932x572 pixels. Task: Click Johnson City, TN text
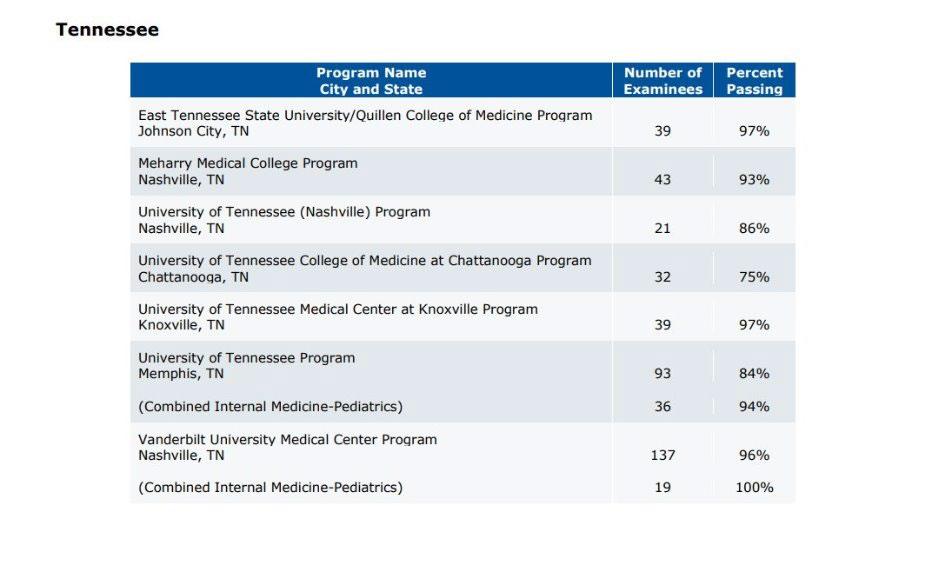pos(193,131)
